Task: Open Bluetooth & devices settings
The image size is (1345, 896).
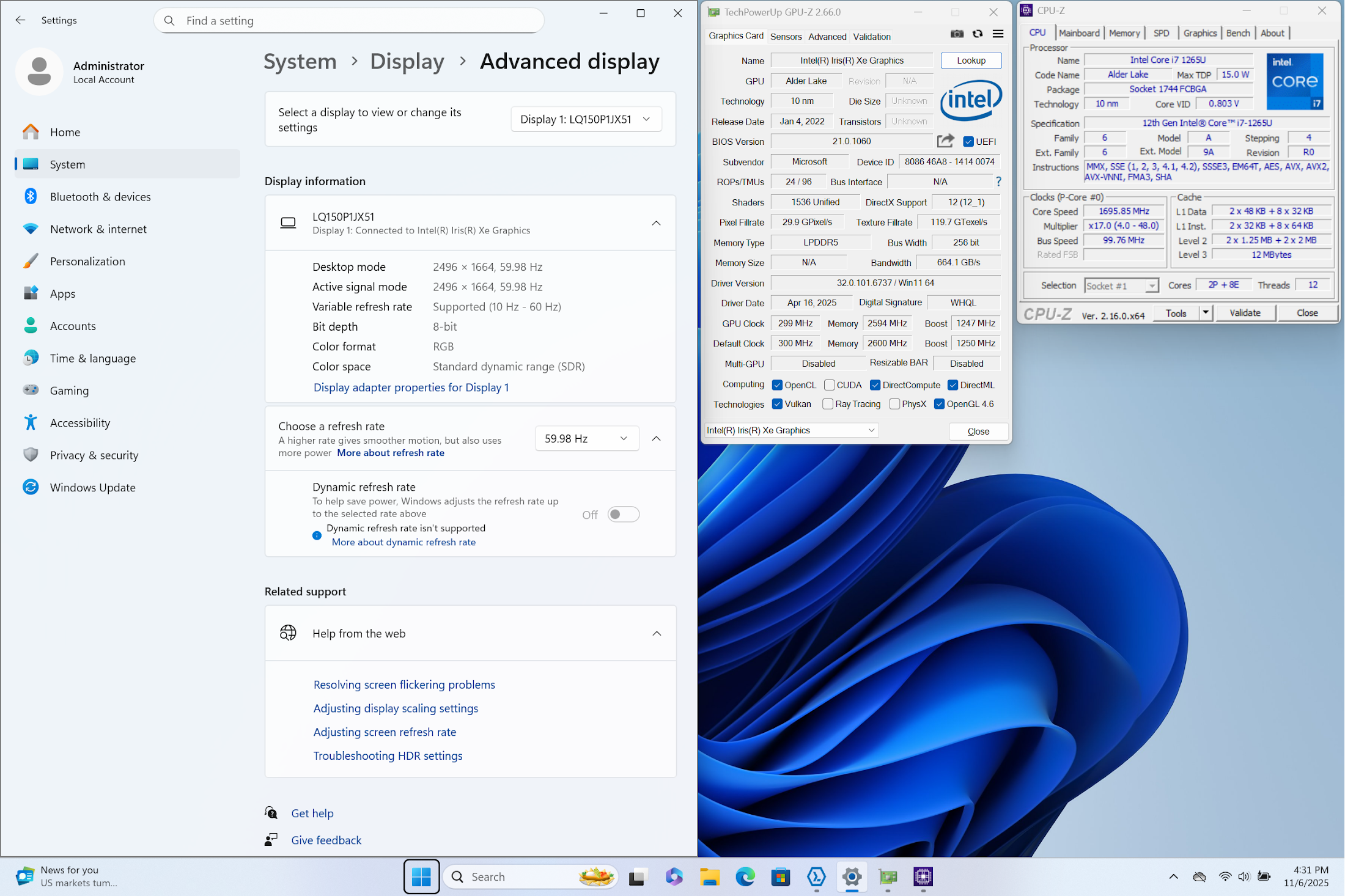Action: coord(100,197)
